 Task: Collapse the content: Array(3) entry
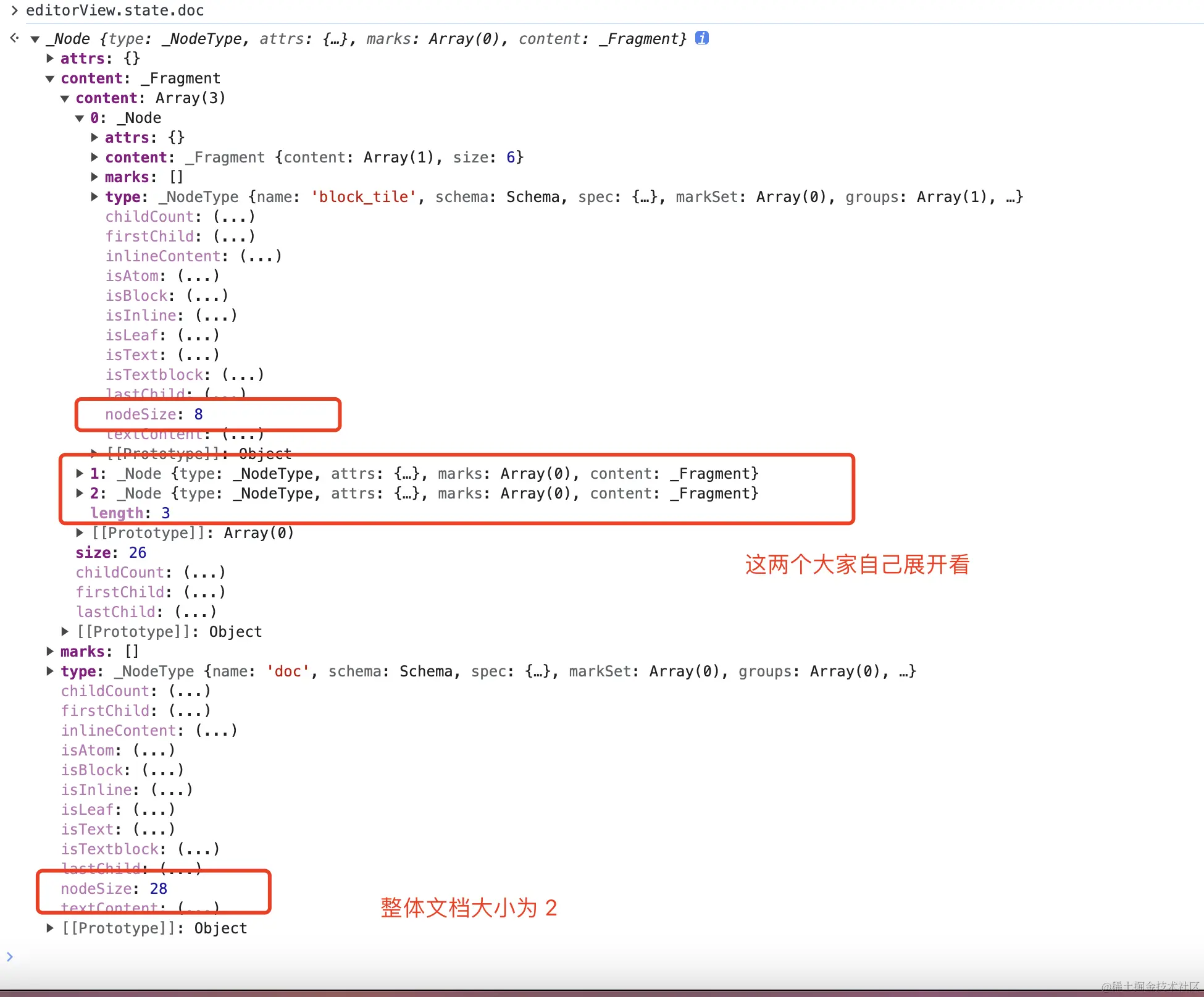pos(65,99)
